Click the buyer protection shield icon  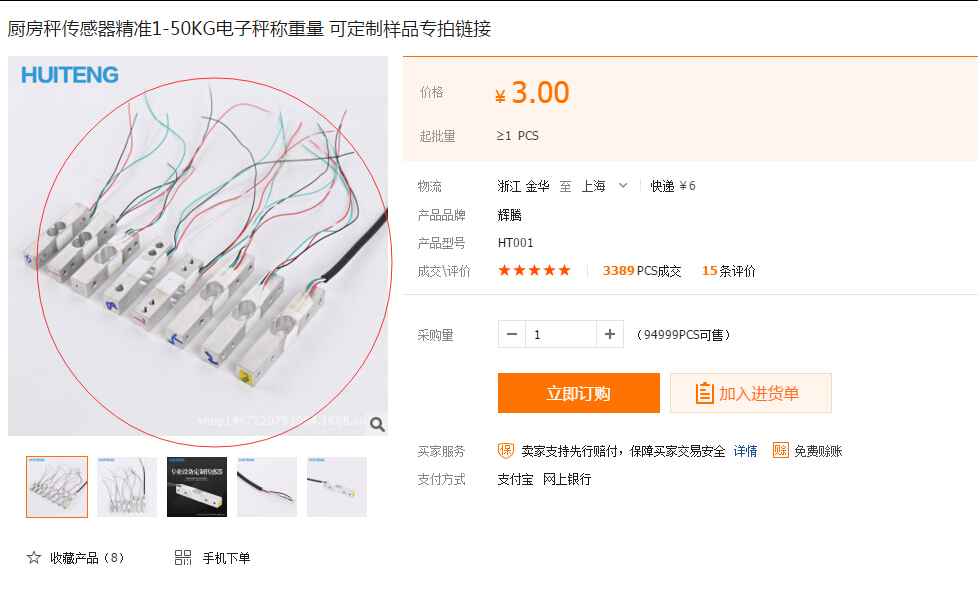pyautogui.click(x=506, y=450)
